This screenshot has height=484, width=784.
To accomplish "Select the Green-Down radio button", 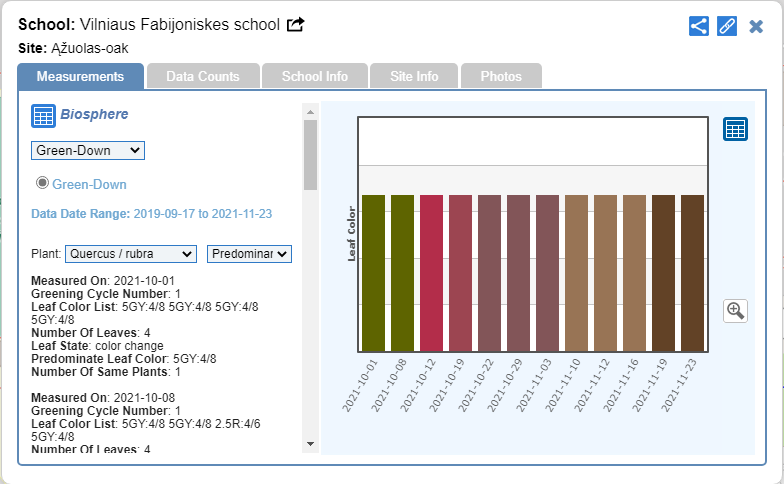I will 43,183.
